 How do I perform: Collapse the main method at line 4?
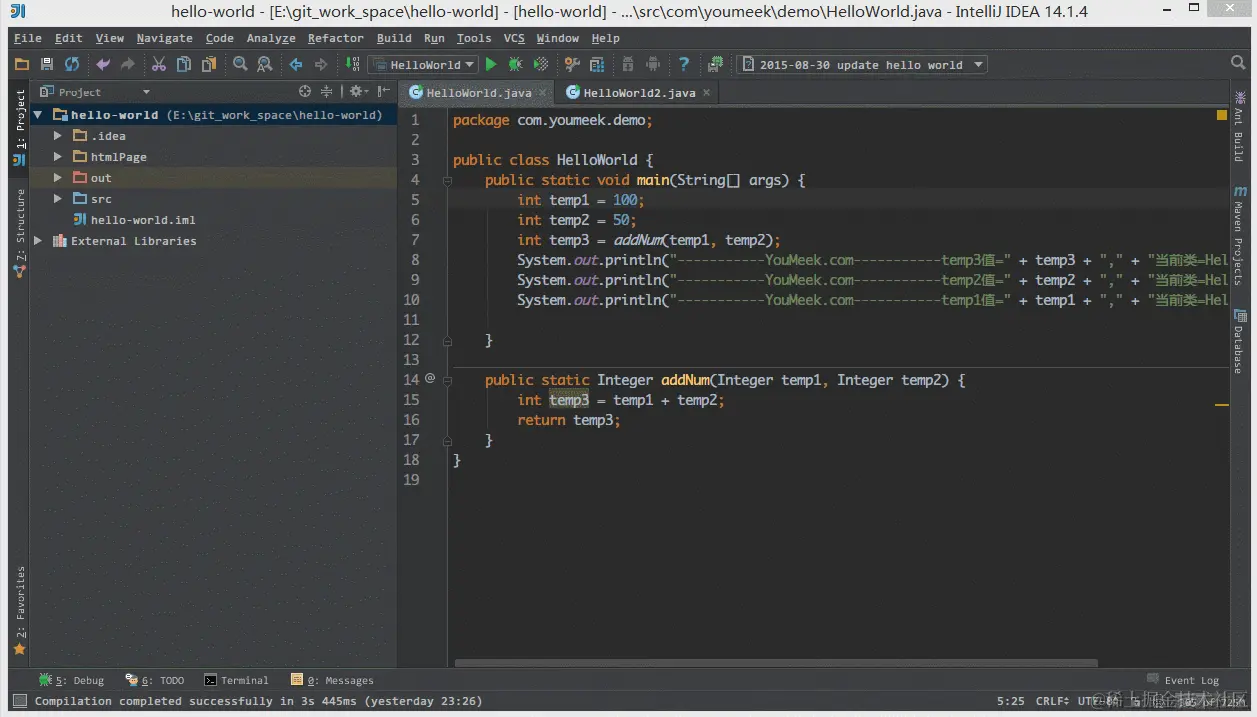(x=447, y=180)
